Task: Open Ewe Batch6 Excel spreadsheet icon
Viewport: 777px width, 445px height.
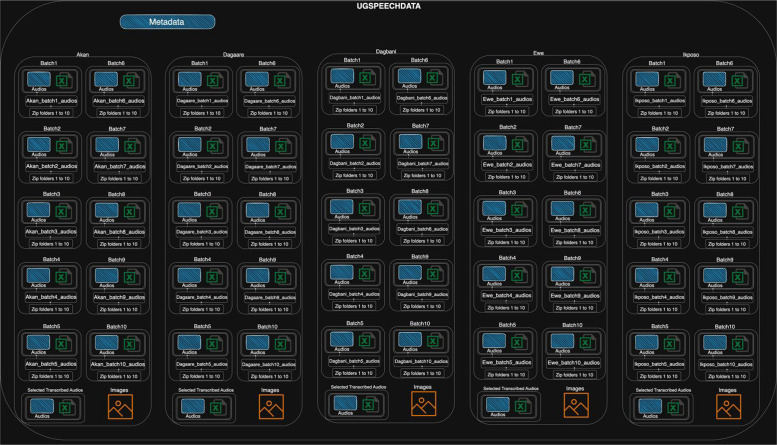Action: coord(587,78)
